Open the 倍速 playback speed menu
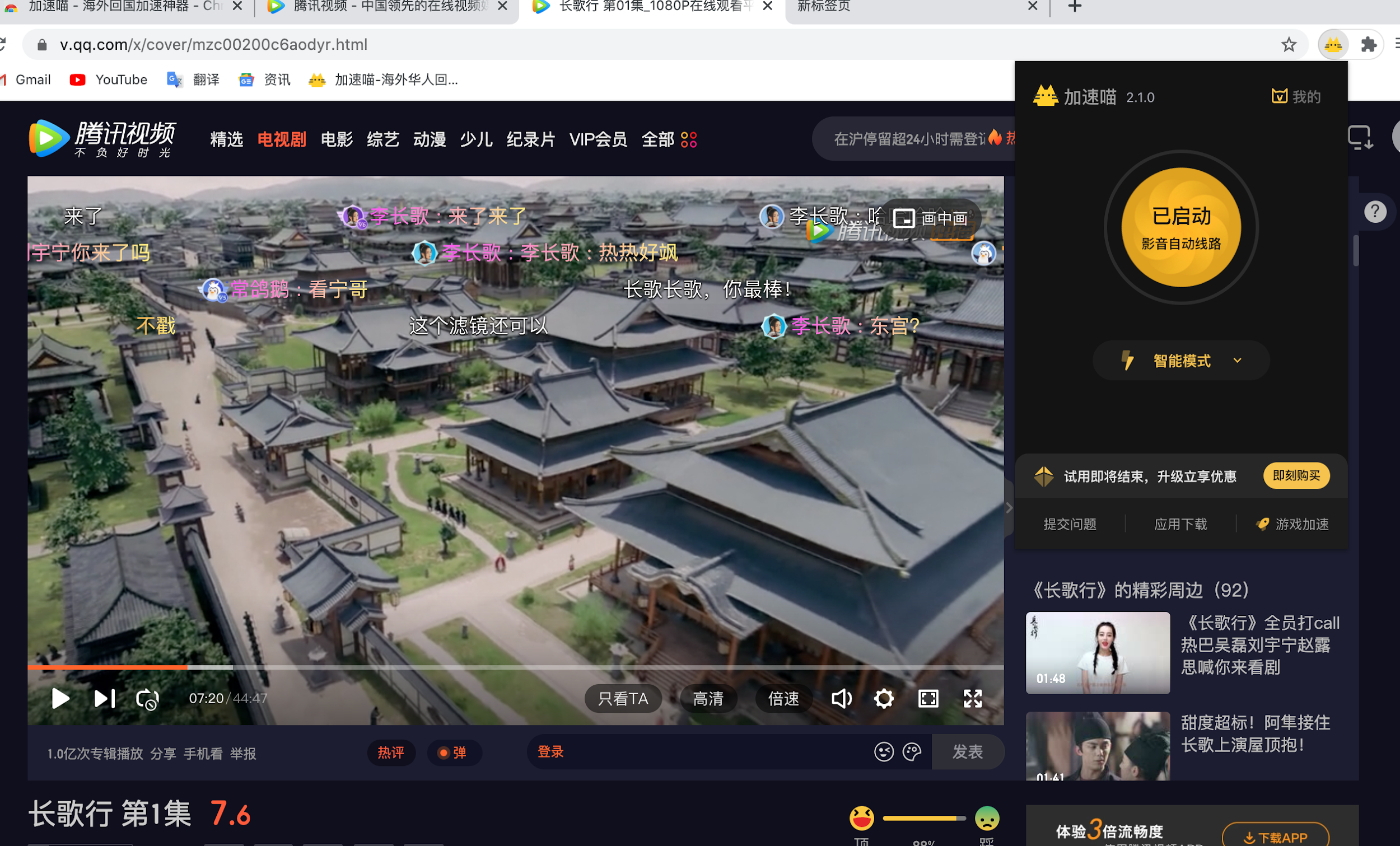This screenshot has width=1400, height=846. point(783,698)
